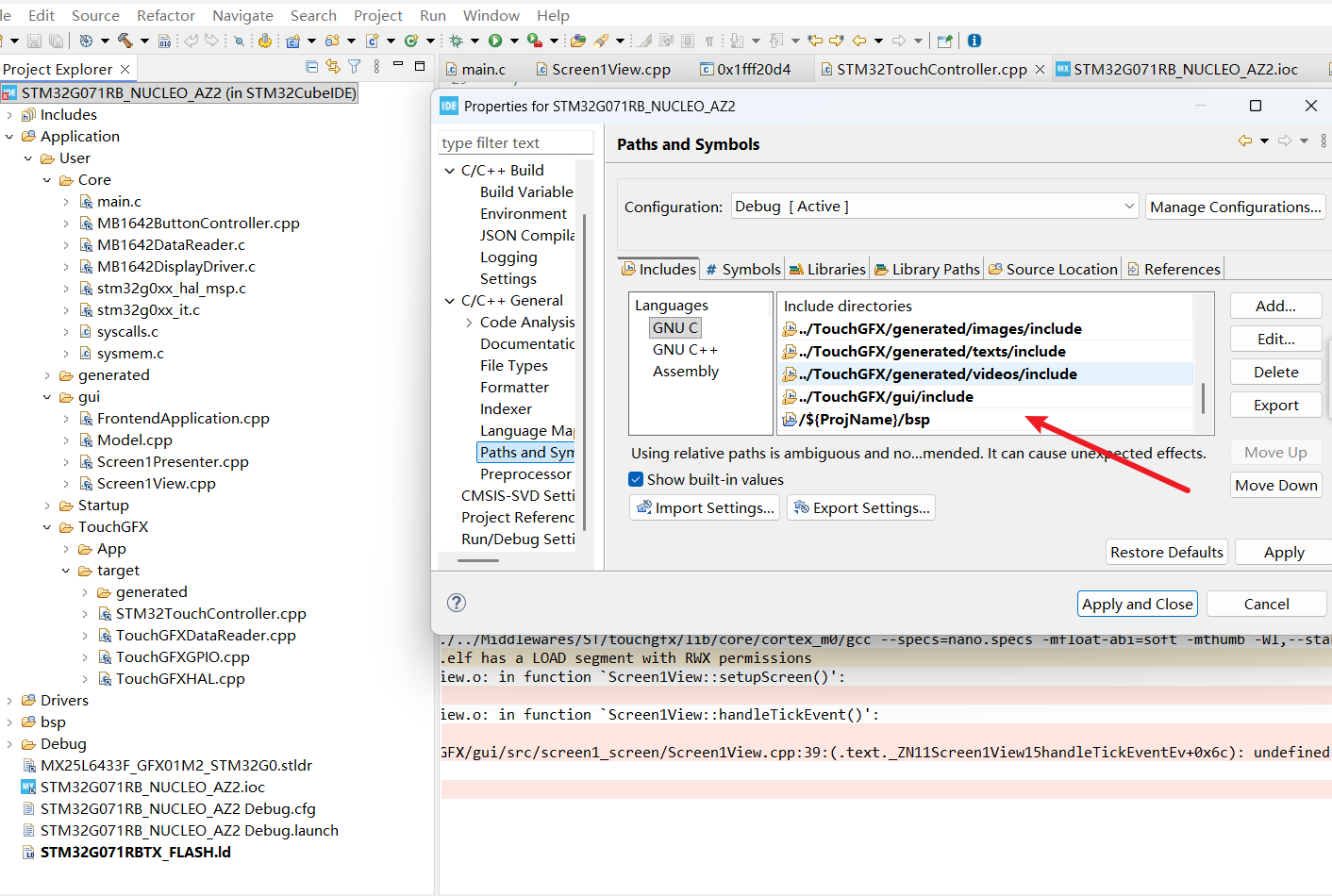Click the Delete button

1275,372
